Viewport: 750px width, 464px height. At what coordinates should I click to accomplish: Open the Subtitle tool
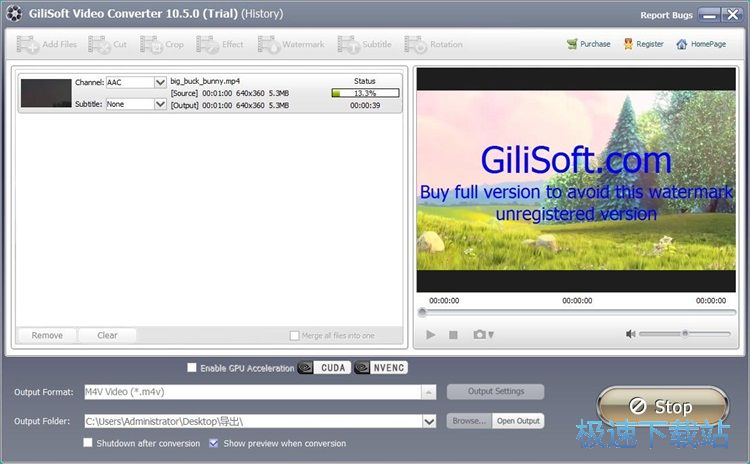pos(364,44)
